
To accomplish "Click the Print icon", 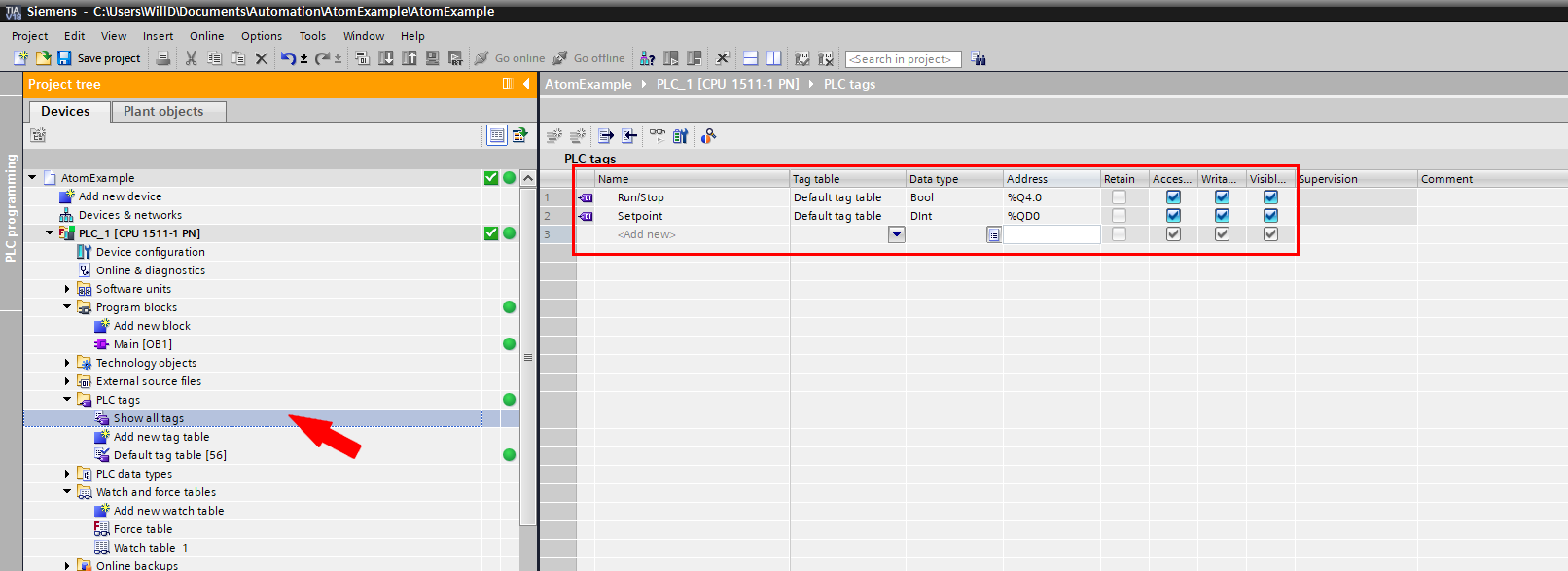I will [163, 58].
